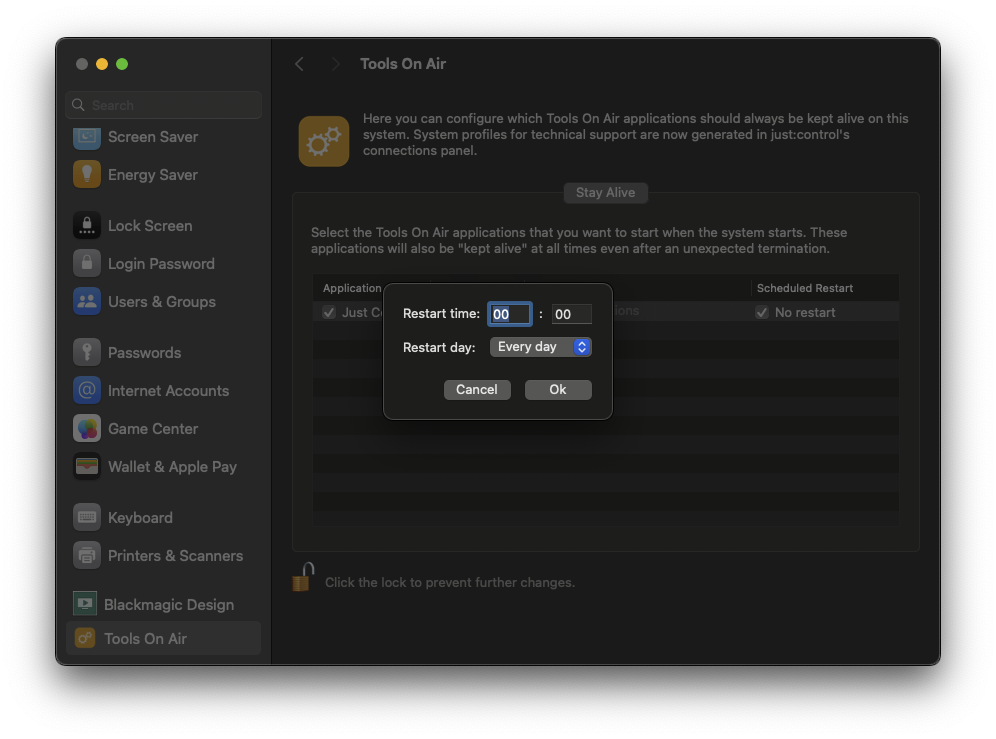Select Login Password label in sidebar
Image resolution: width=996 pixels, height=739 pixels.
[x=161, y=264]
